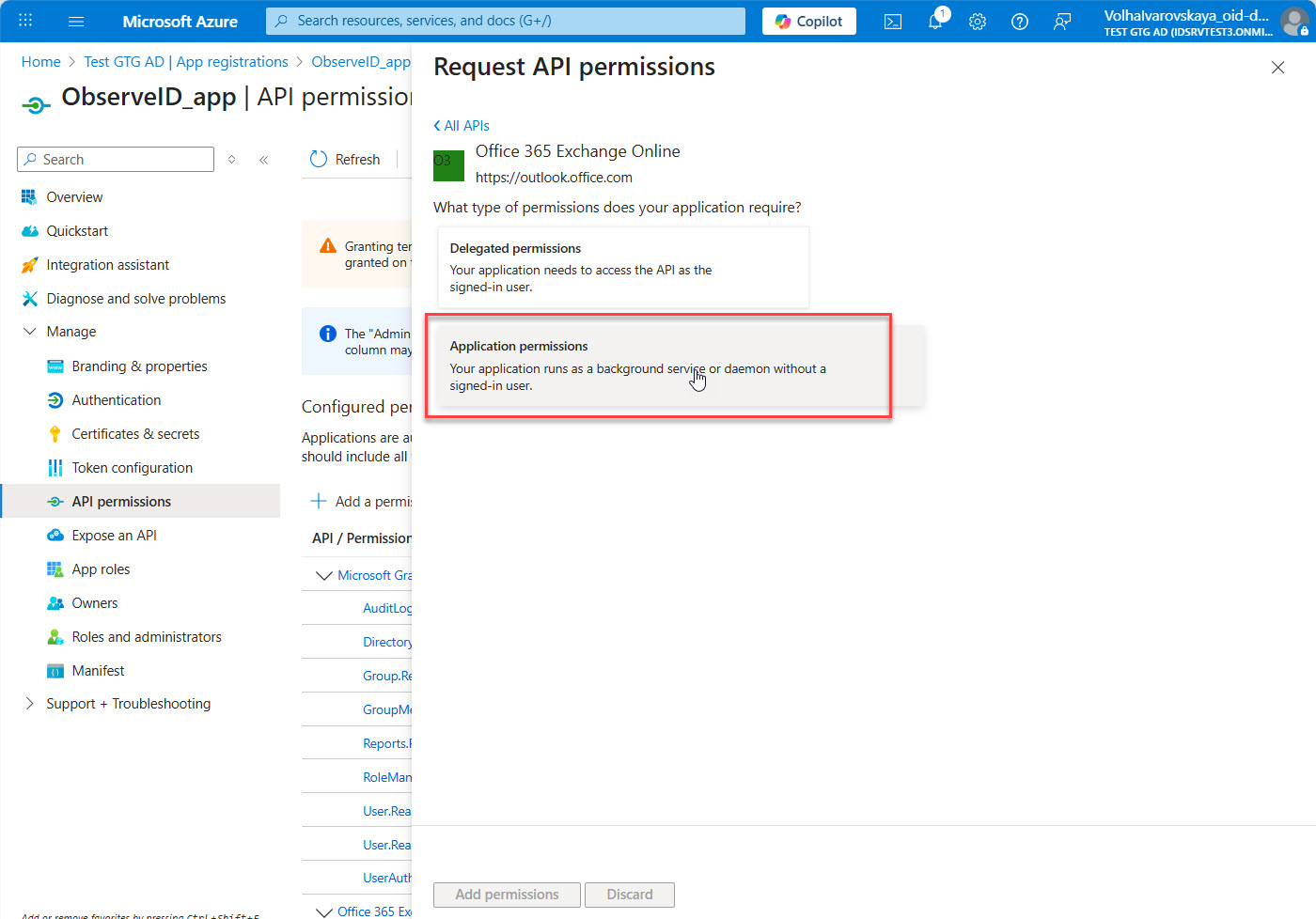Click the Copilot button
Viewport: 1316px width, 919px height.
(808, 22)
